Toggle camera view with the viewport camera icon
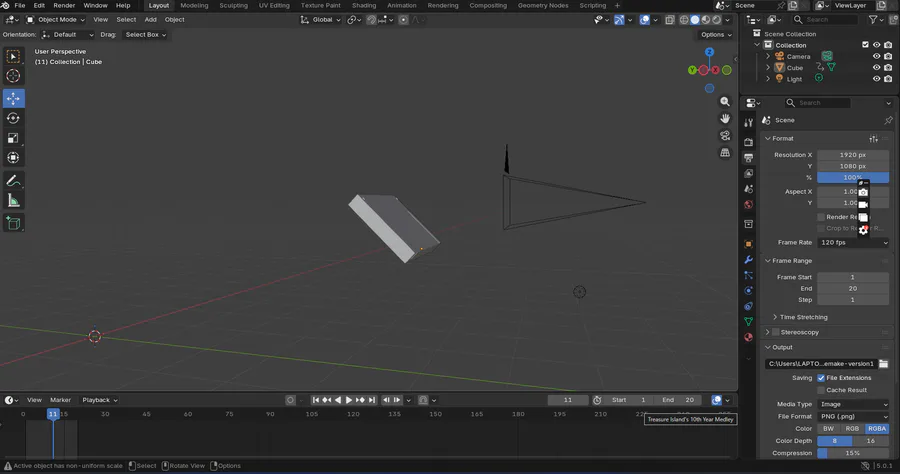This screenshot has height=474, width=900. (725, 135)
